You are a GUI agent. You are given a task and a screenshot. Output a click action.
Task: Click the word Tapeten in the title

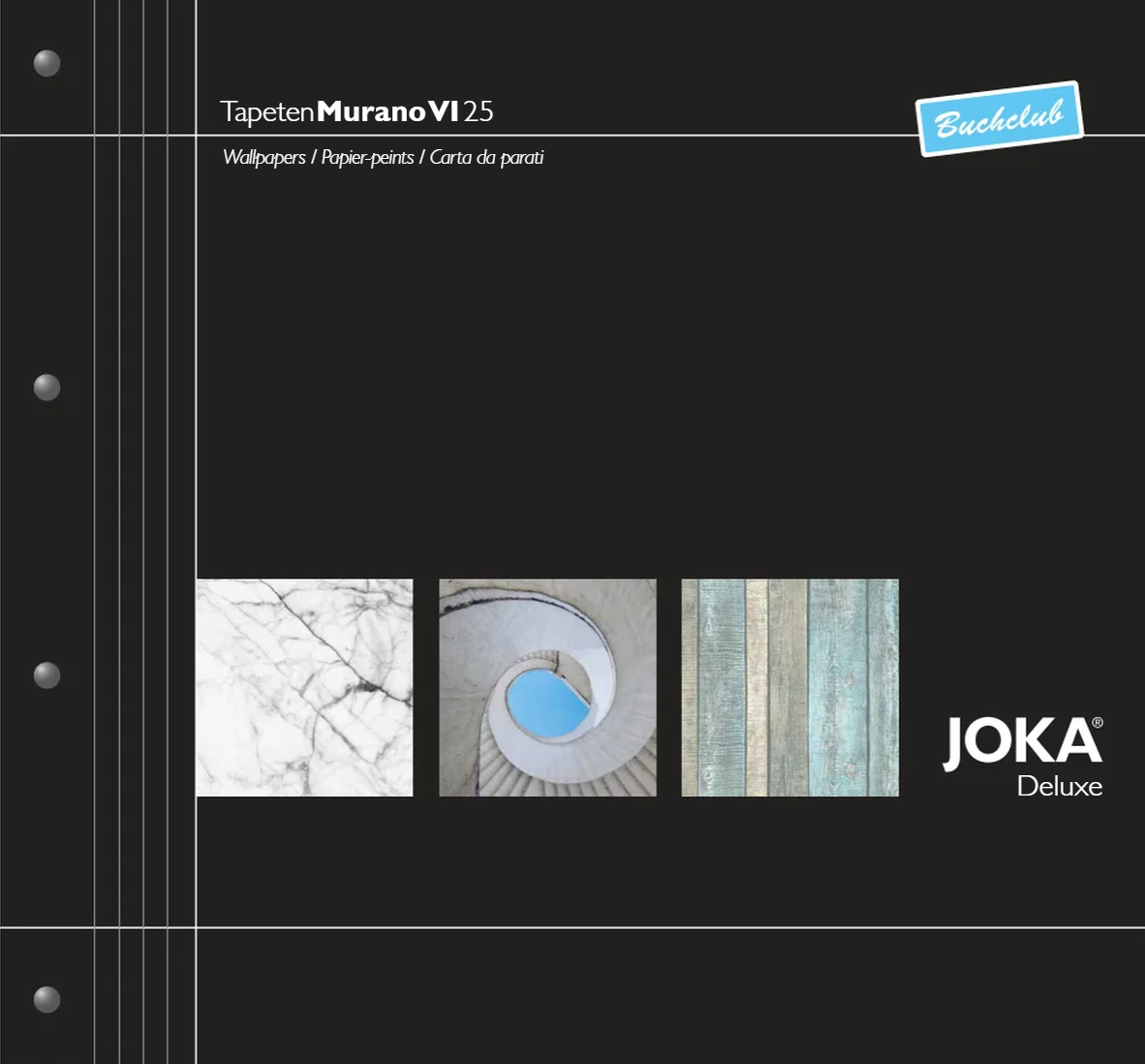click(x=267, y=112)
